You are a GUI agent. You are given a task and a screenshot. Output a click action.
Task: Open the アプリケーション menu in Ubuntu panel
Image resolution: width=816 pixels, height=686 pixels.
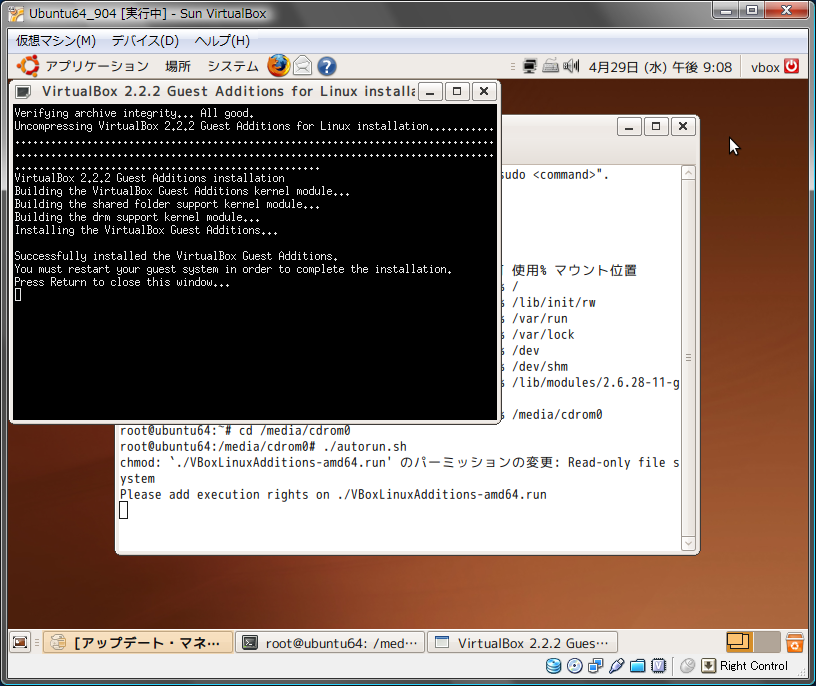(x=97, y=66)
